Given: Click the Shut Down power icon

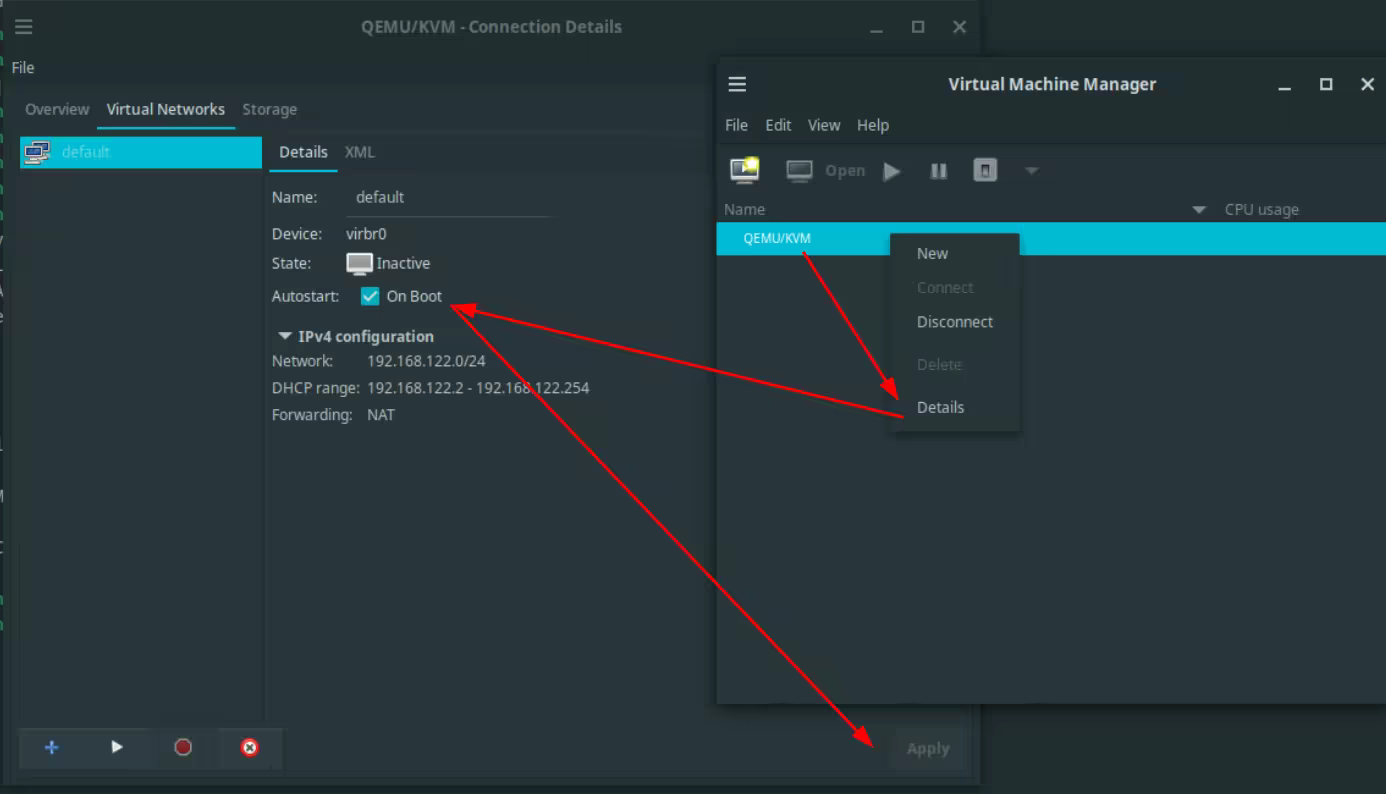Looking at the screenshot, I should (985, 171).
